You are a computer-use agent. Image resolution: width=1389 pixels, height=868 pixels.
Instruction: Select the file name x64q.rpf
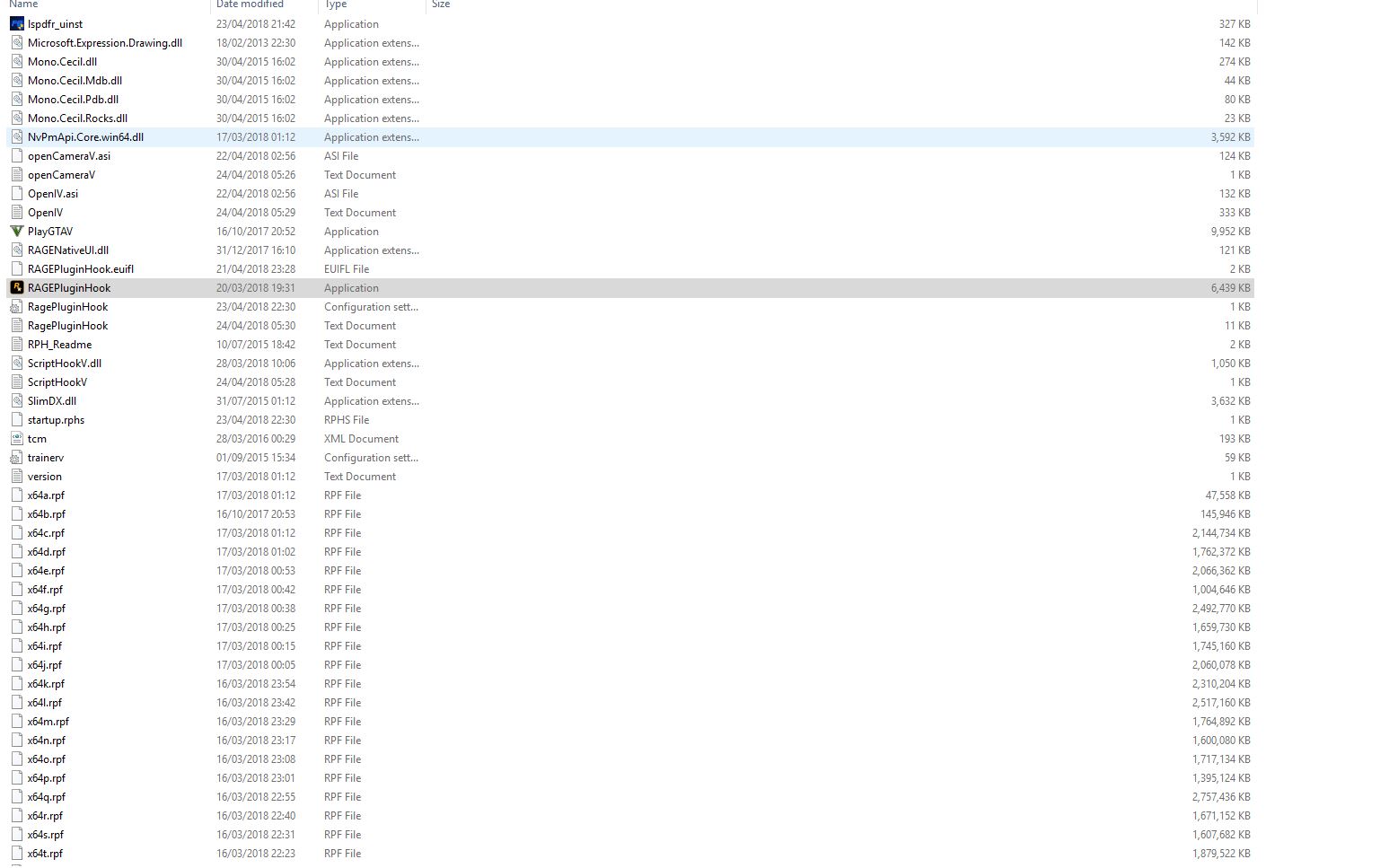[x=47, y=797]
